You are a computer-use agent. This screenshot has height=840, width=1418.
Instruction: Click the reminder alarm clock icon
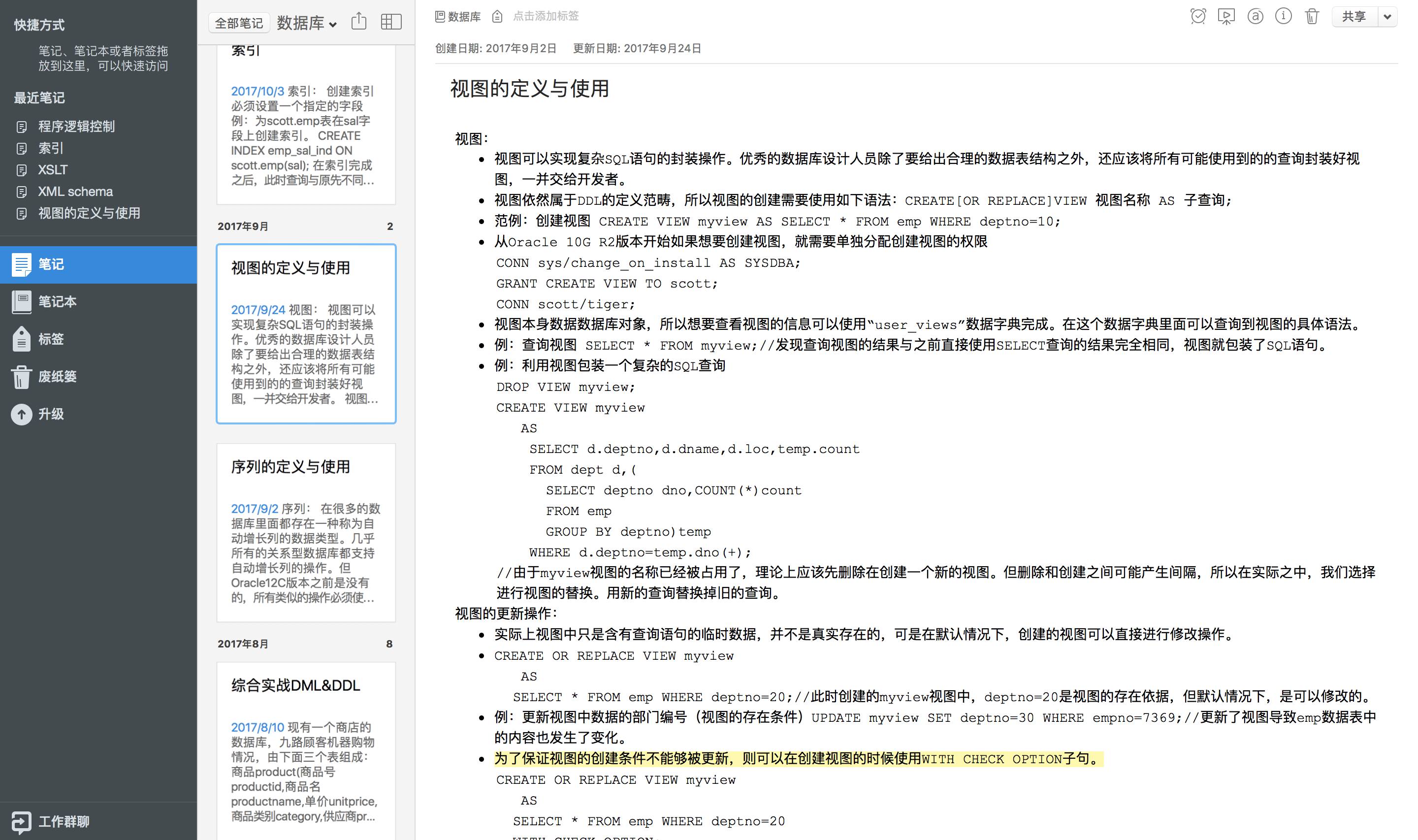[x=1197, y=16]
